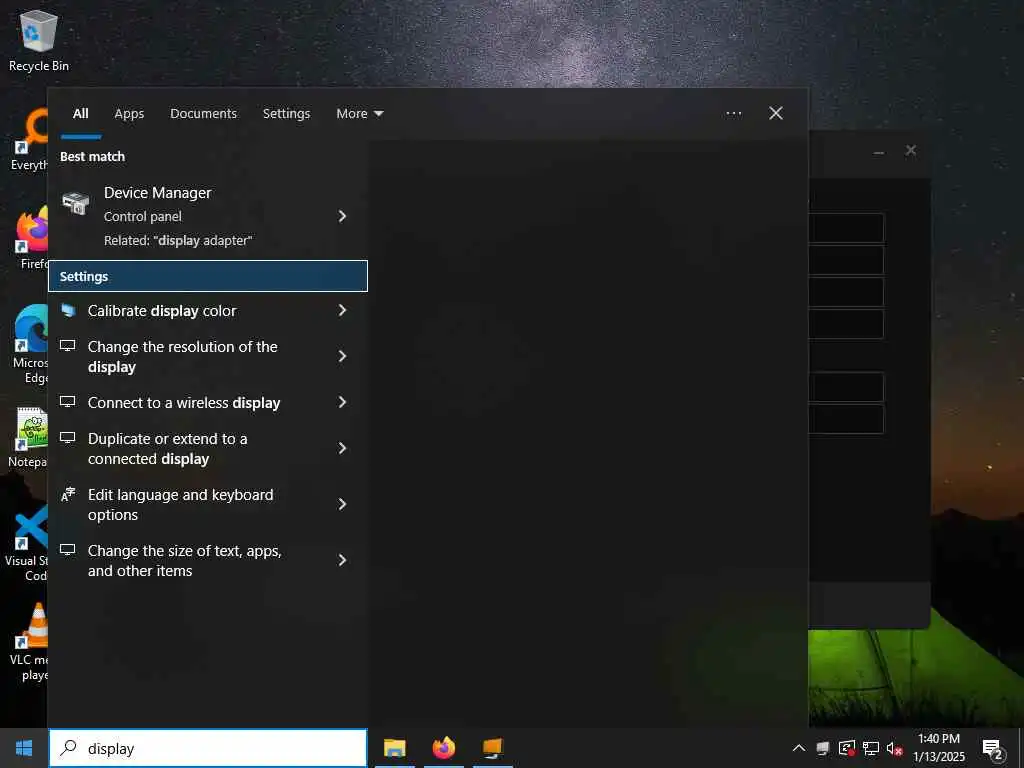This screenshot has width=1024, height=768.
Task: Select the Settings group header
Action: (208, 276)
